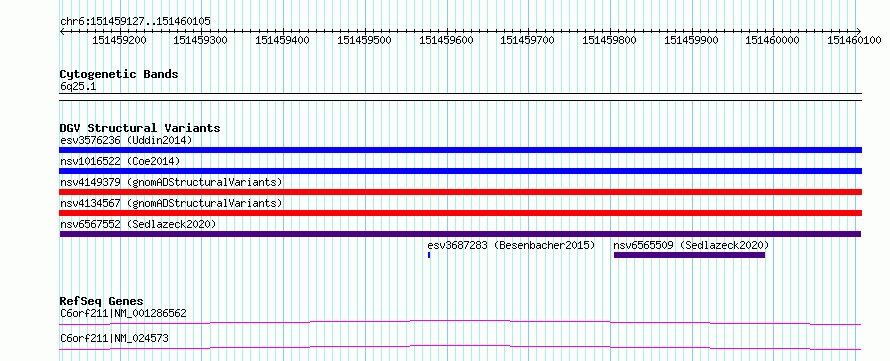Open the nsv1016522 (Coe2014) label
The image size is (890, 361).
(x=120, y=161)
